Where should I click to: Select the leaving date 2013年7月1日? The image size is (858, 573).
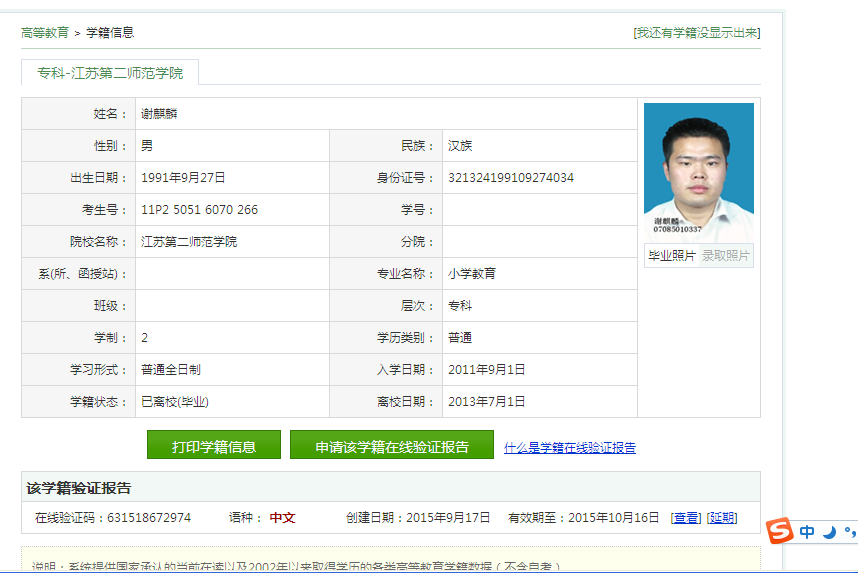486,402
